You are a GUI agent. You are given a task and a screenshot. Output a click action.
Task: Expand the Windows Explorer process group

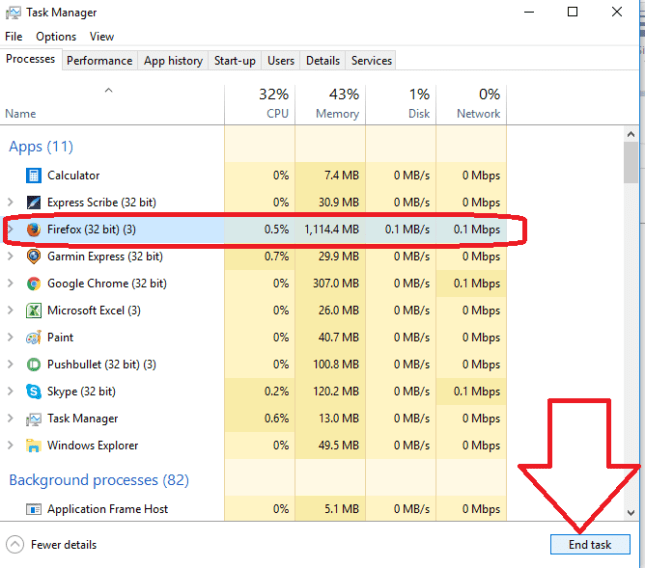pos(10,446)
